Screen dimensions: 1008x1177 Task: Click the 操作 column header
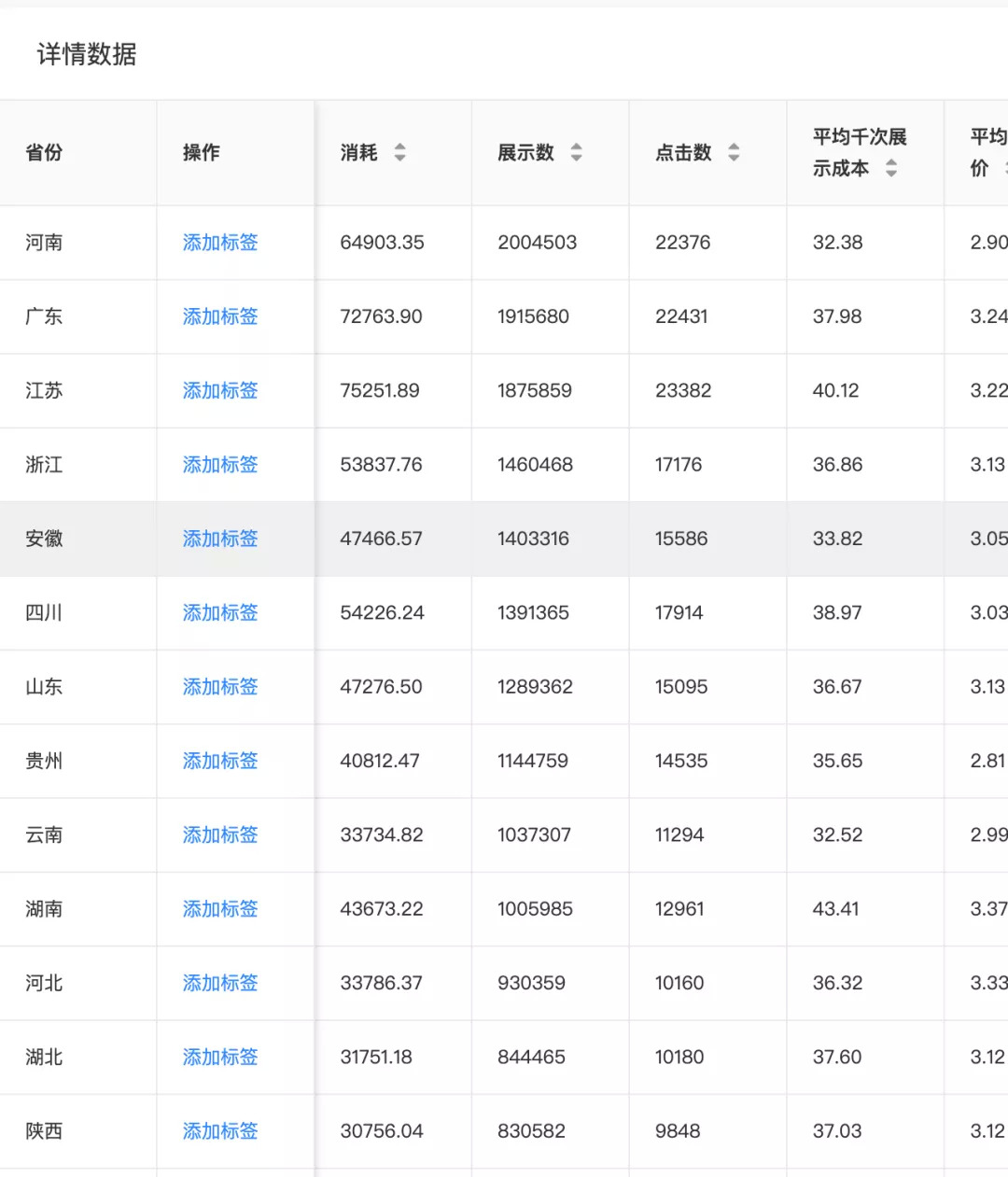[202, 152]
